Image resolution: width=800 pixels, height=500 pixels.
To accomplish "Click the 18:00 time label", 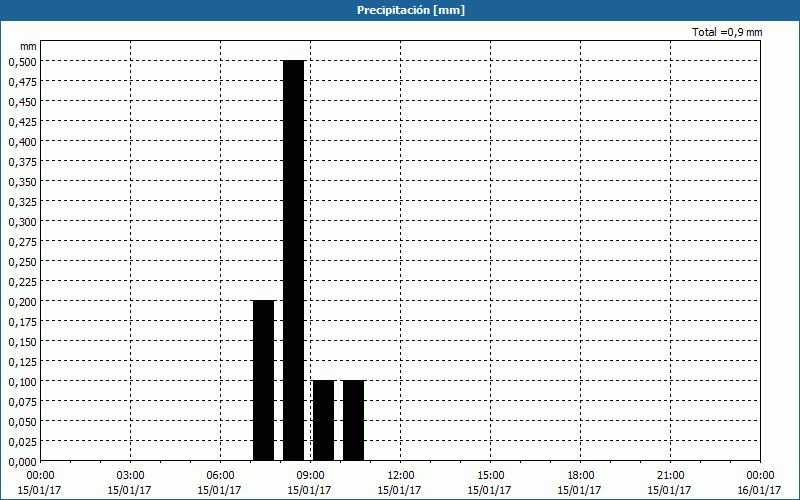I will (x=580, y=476).
